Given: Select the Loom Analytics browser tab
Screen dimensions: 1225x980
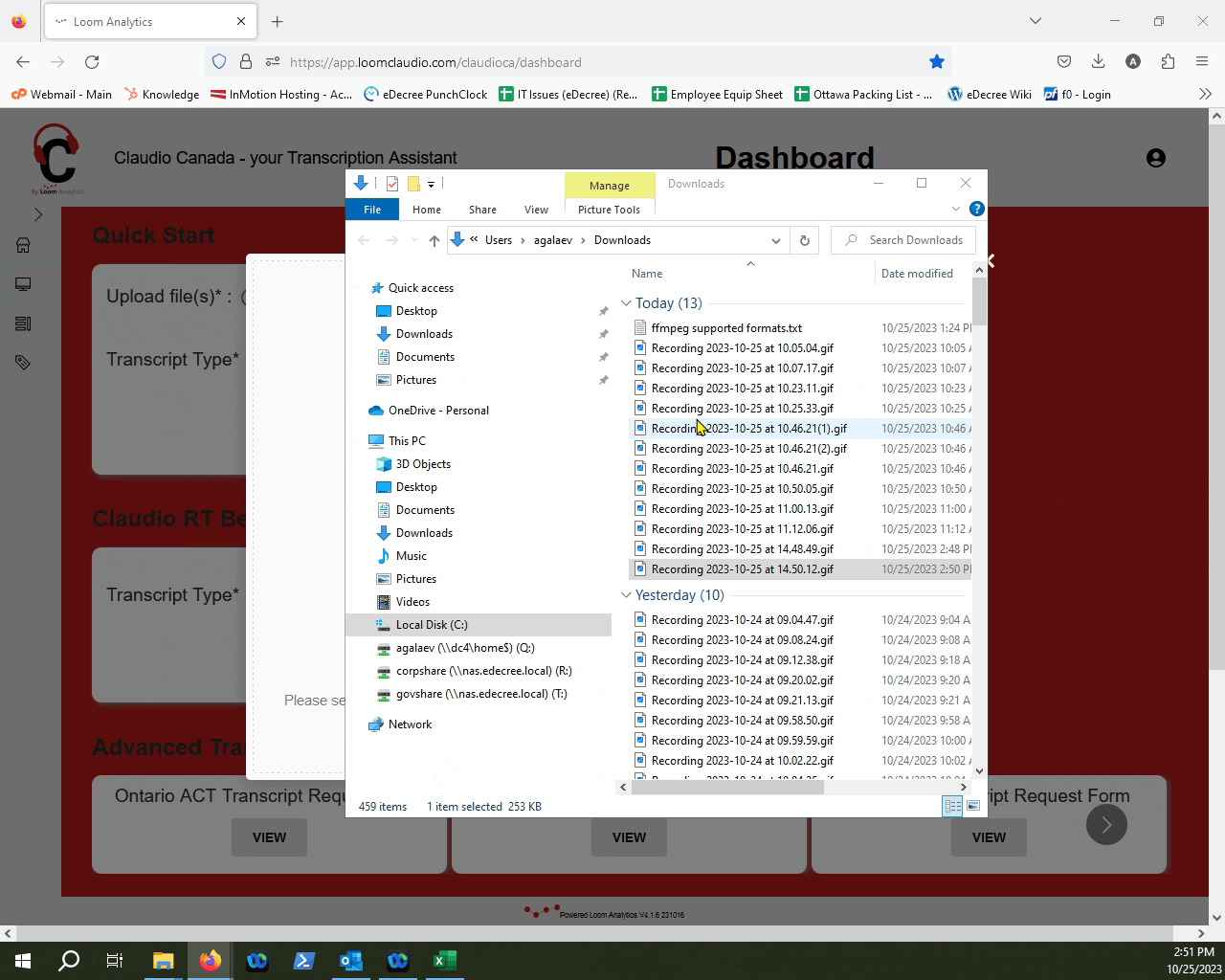Looking at the screenshot, I should (x=150, y=21).
